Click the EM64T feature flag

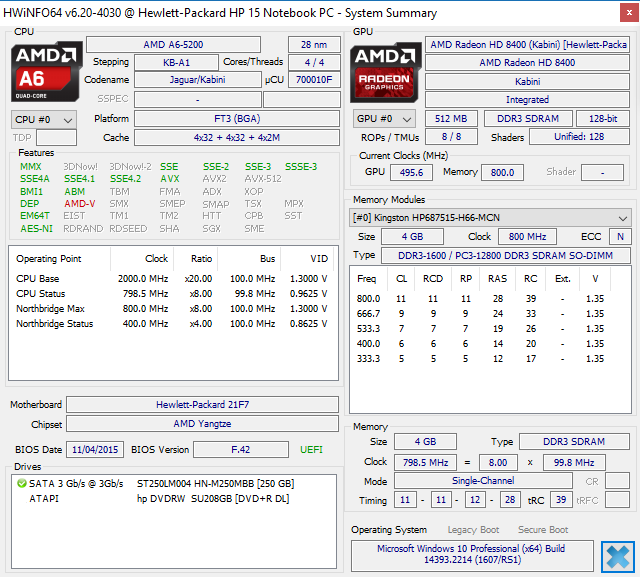(x=35, y=216)
